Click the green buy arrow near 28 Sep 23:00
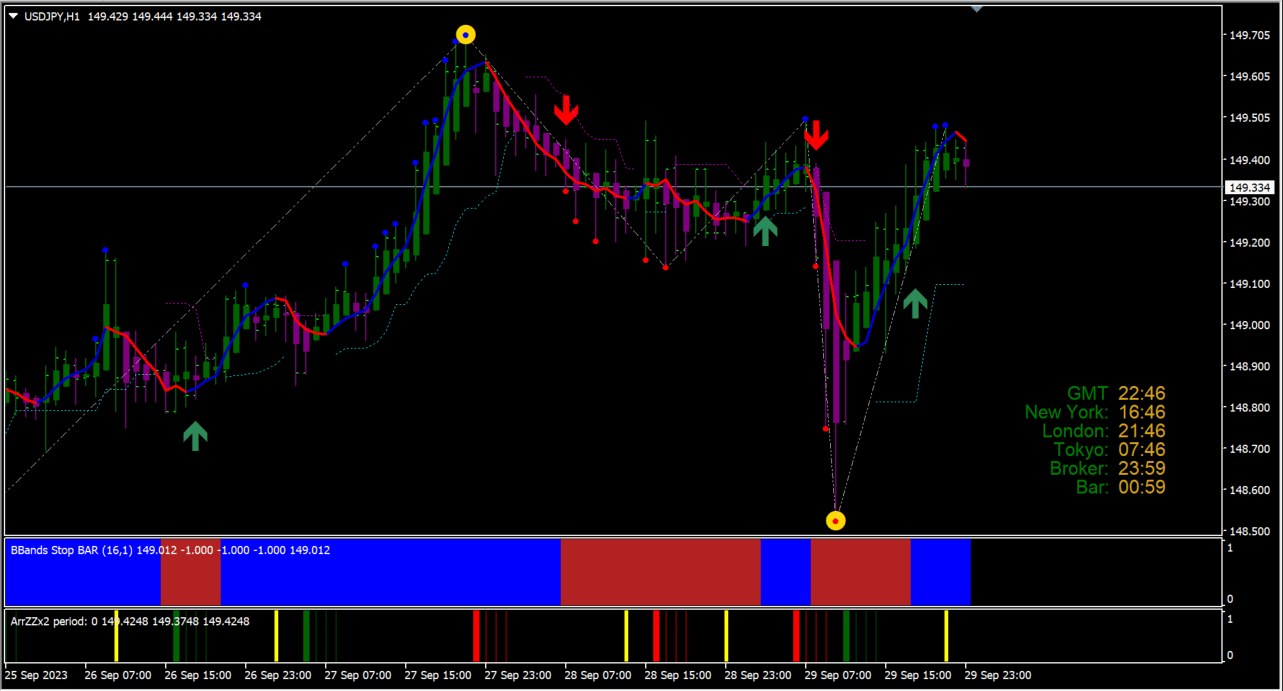 [x=765, y=231]
